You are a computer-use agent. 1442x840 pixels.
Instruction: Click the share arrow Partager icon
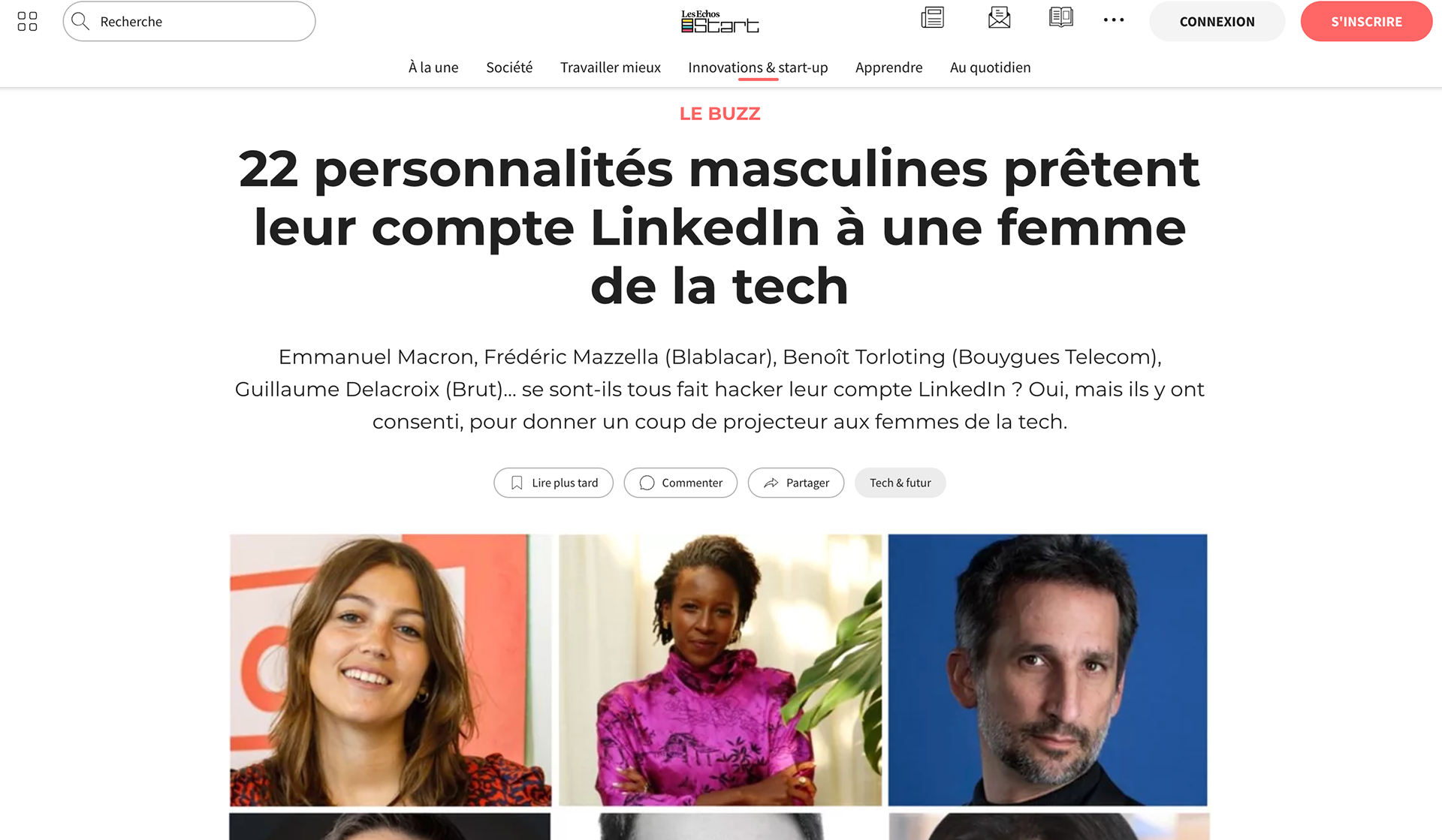pos(771,483)
